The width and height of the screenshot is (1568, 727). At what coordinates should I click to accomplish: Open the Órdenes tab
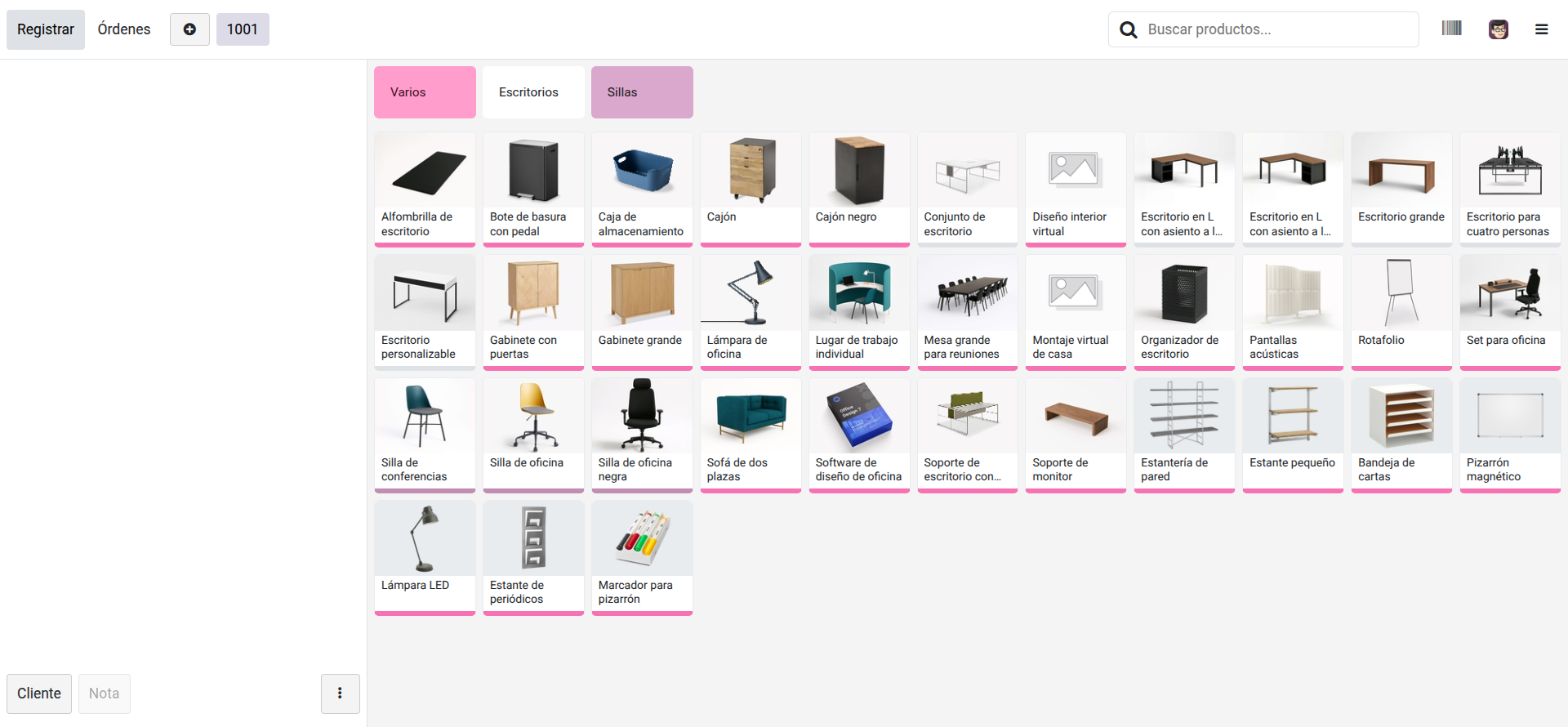[124, 29]
